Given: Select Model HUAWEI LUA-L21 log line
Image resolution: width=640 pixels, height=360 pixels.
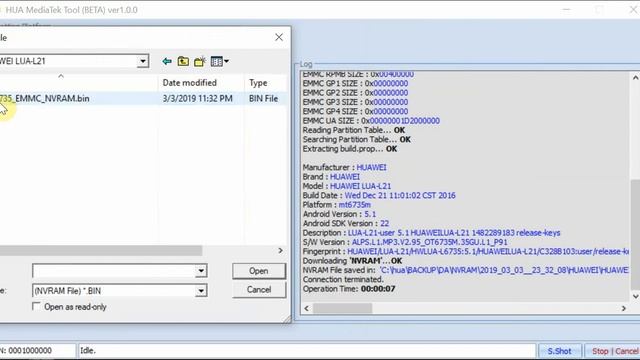Looking at the screenshot, I should pos(347,186).
